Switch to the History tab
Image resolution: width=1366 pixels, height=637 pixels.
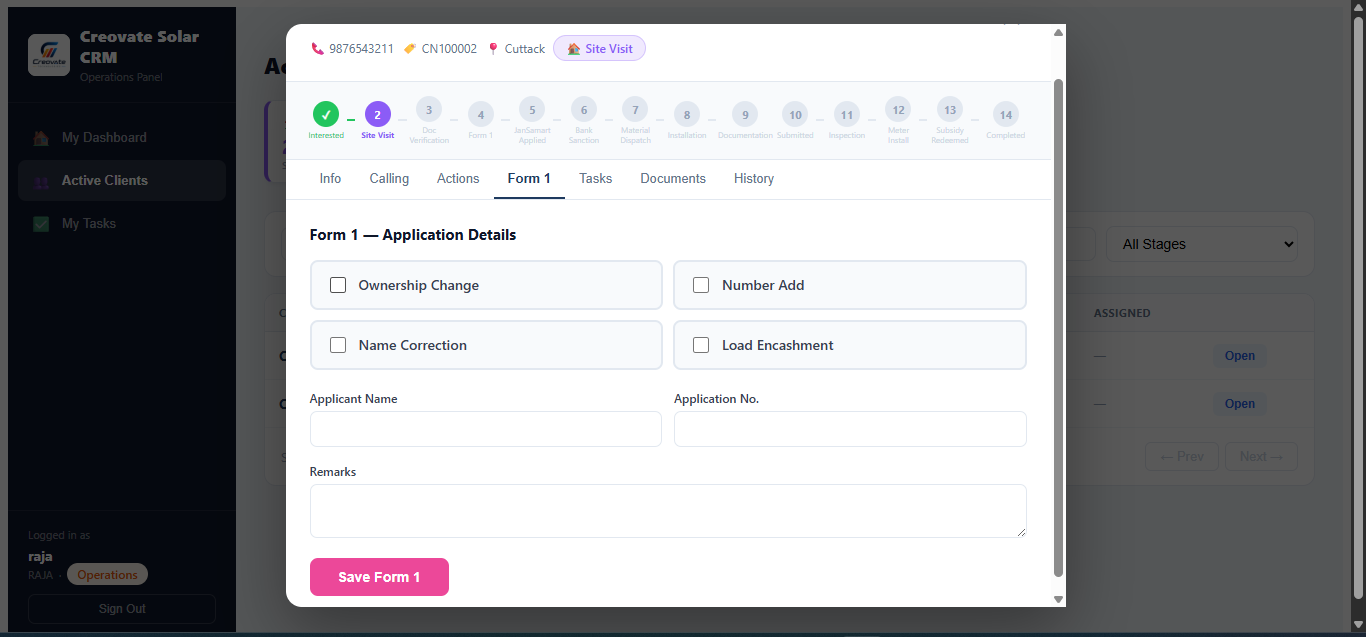point(754,179)
